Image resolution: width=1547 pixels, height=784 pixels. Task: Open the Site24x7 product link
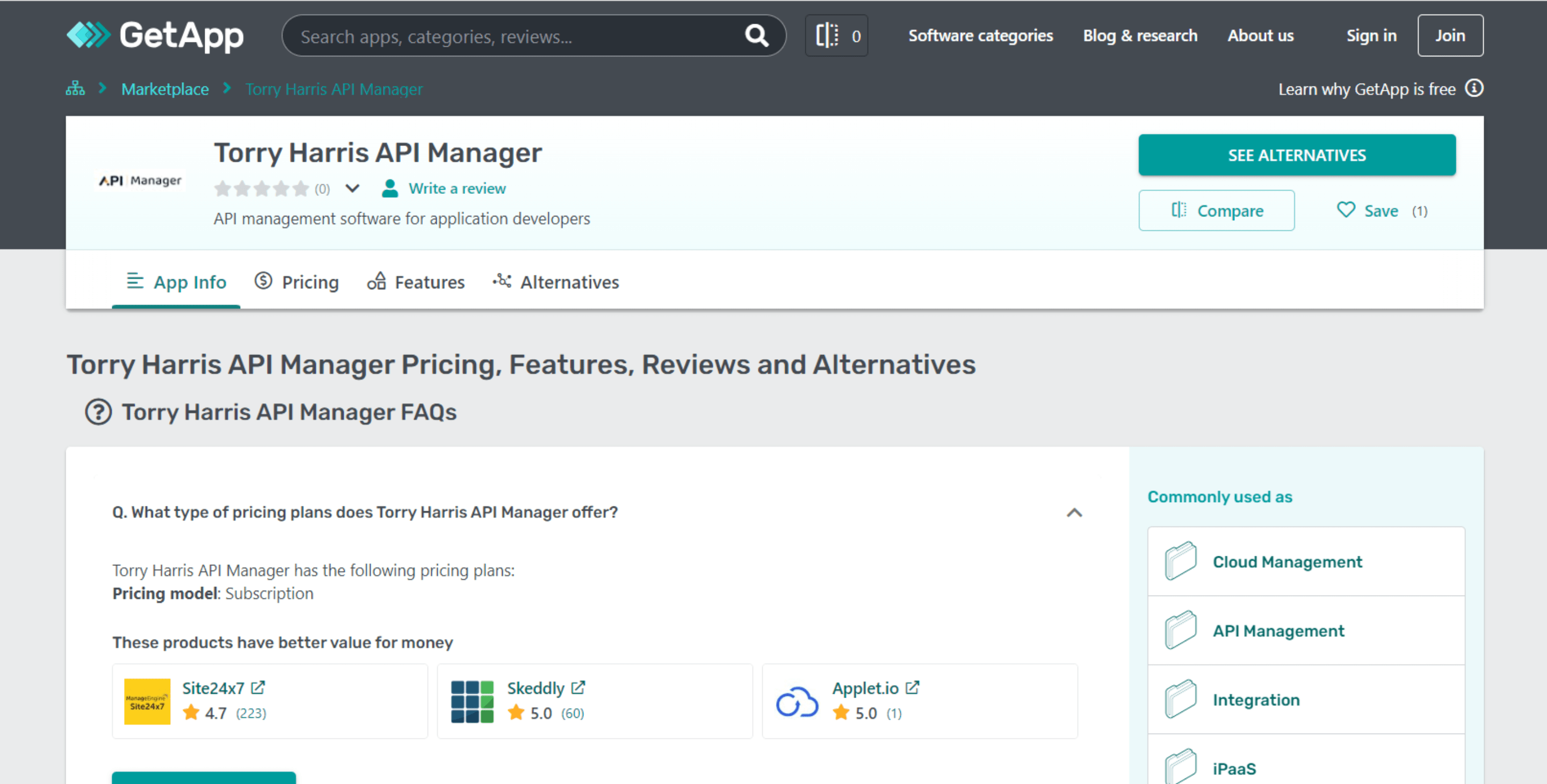click(x=213, y=688)
